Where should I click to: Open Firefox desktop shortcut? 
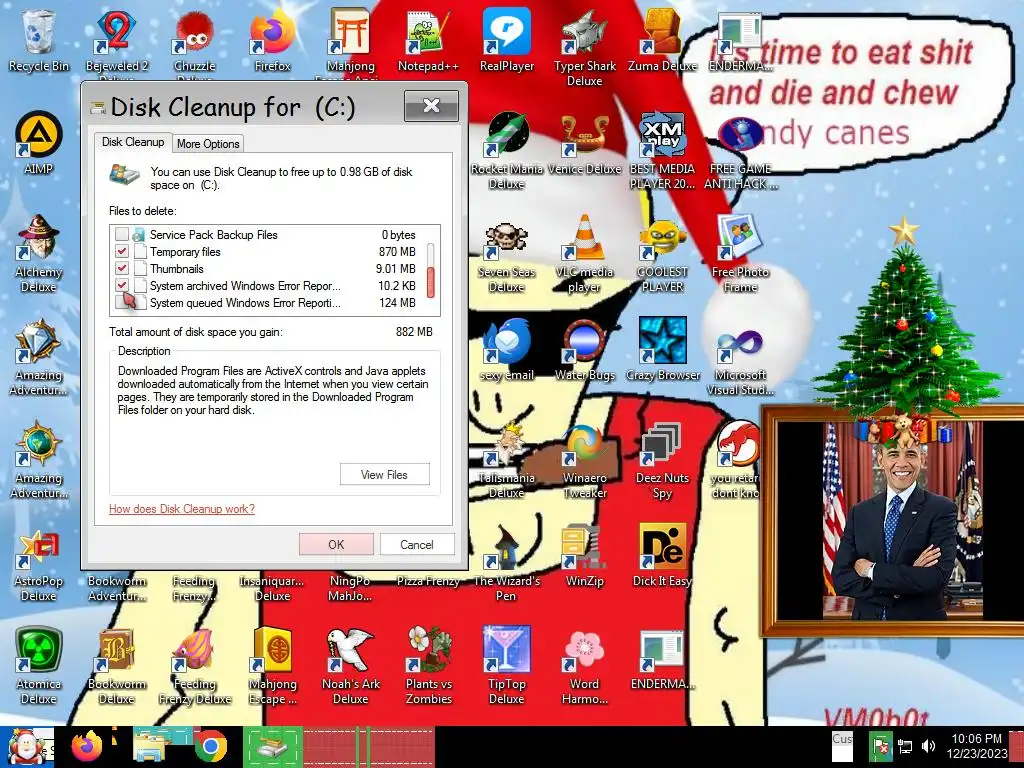(272, 39)
